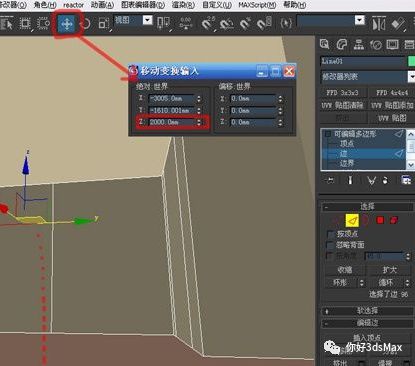Screen dimensions: 415x366
Task: Click the Named Selection Sets braces icon
Action: click(x=286, y=23)
